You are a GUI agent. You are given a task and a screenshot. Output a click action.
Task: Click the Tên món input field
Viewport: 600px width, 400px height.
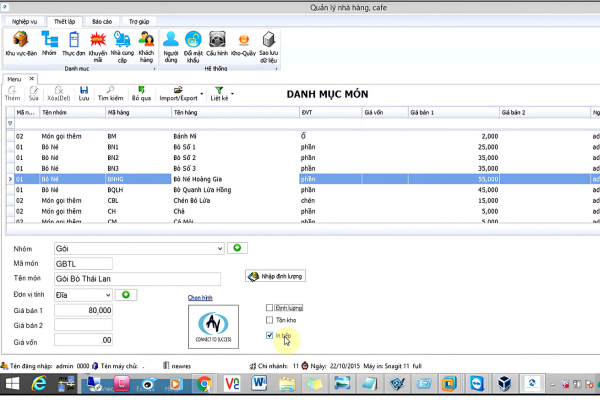point(137,279)
